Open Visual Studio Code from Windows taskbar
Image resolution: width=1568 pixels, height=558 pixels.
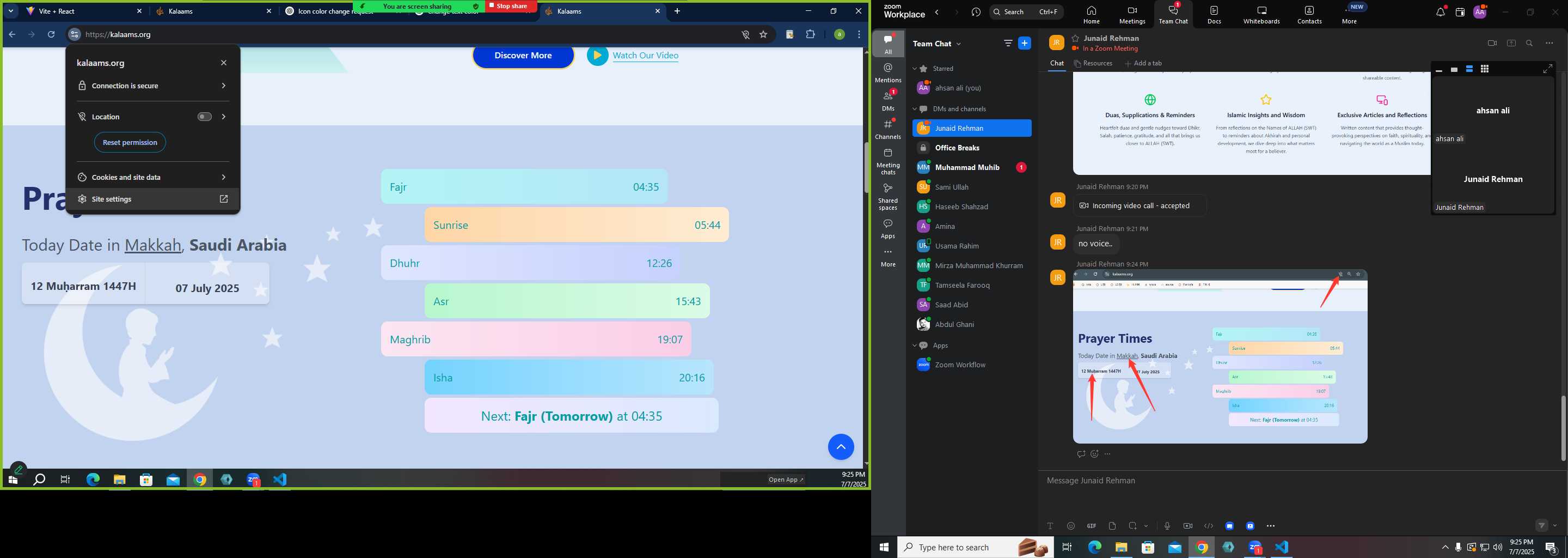pos(1281,547)
